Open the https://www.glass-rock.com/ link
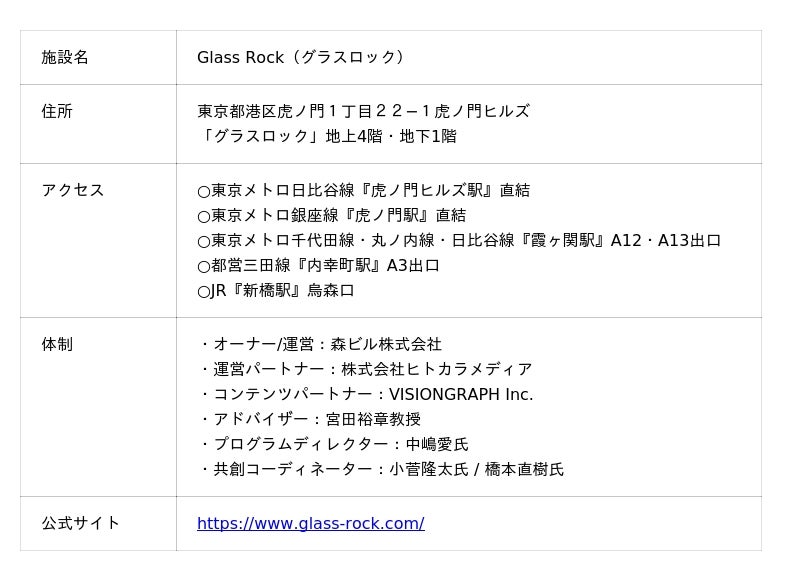Viewport: 800px width, 581px height. pyautogui.click(x=310, y=523)
